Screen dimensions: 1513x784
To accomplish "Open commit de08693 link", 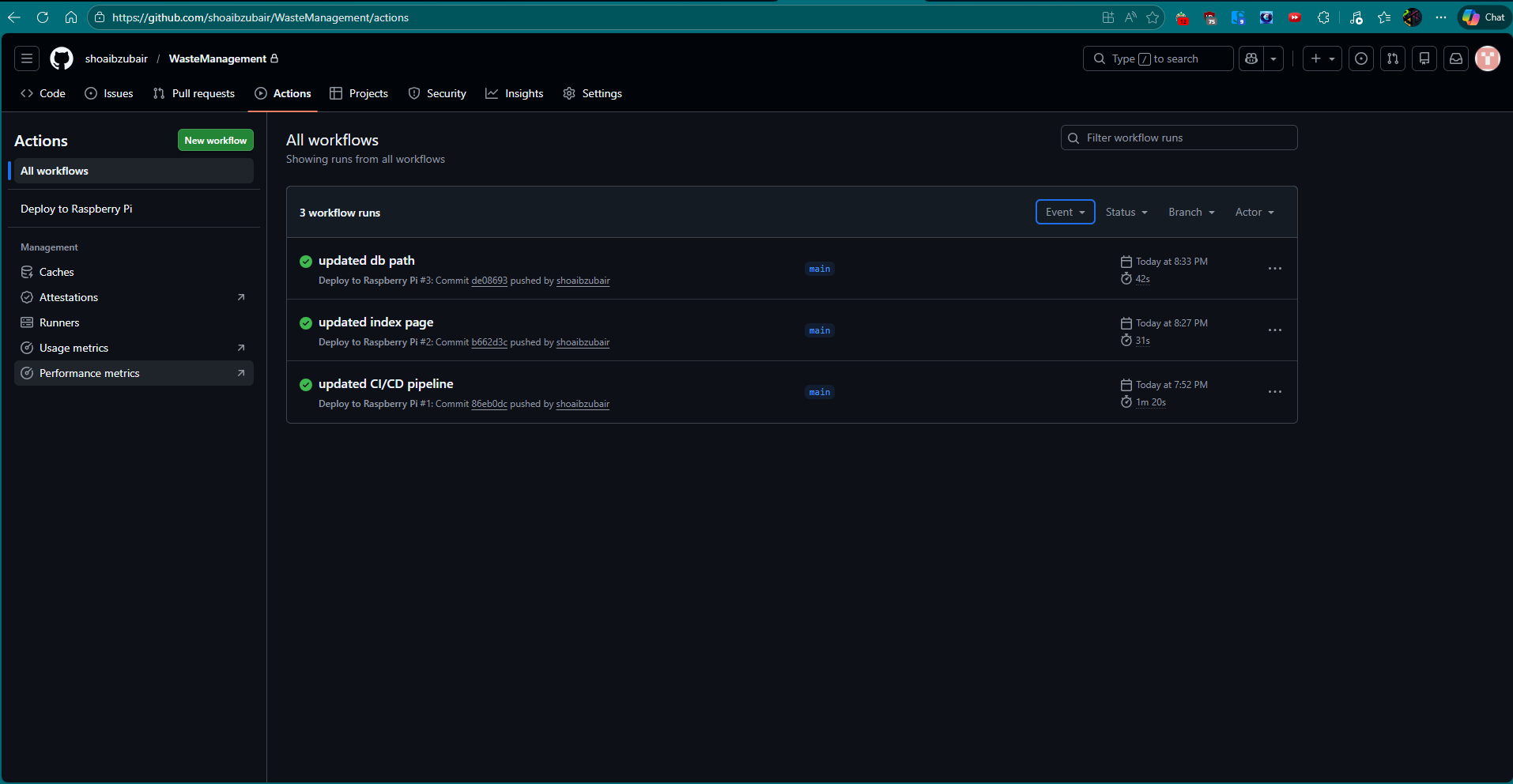I will point(489,281).
